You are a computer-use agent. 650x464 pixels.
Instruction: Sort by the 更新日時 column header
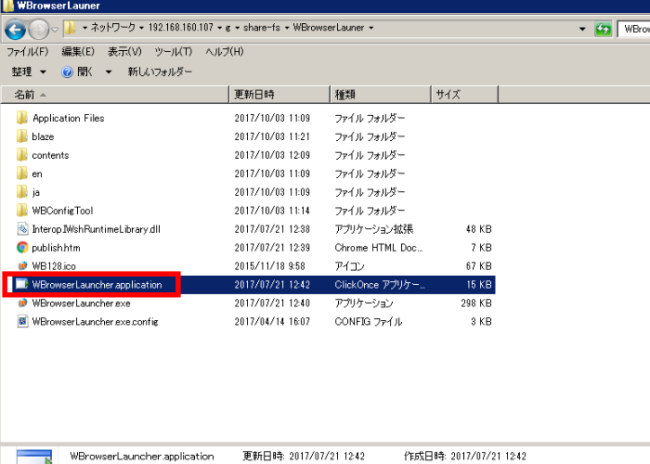[x=254, y=95]
